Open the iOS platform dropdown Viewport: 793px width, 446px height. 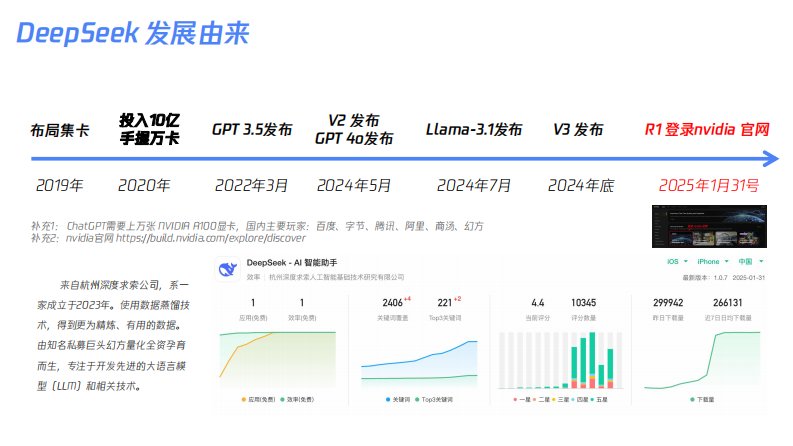[677, 261]
